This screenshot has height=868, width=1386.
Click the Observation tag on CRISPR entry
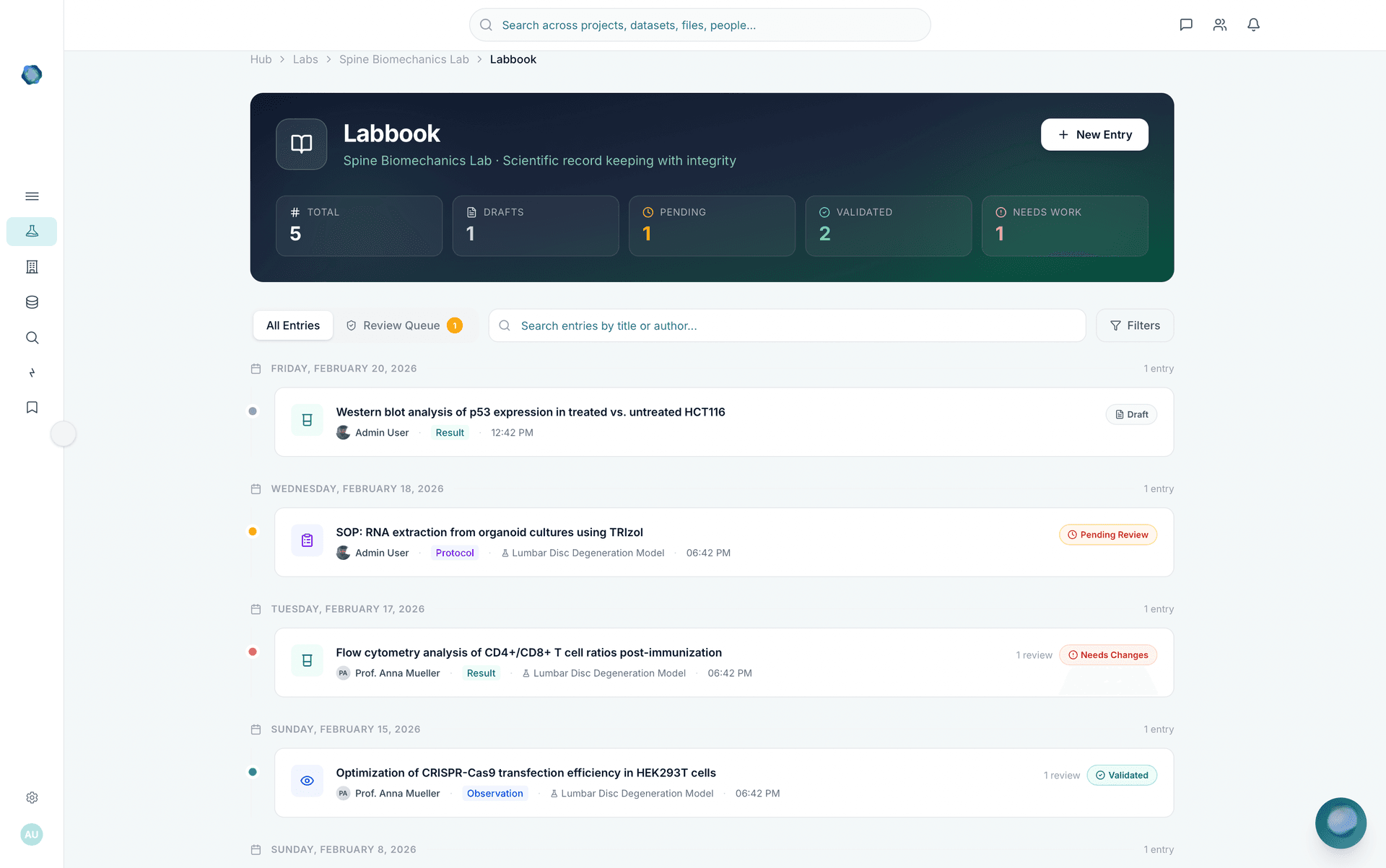point(495,793)
